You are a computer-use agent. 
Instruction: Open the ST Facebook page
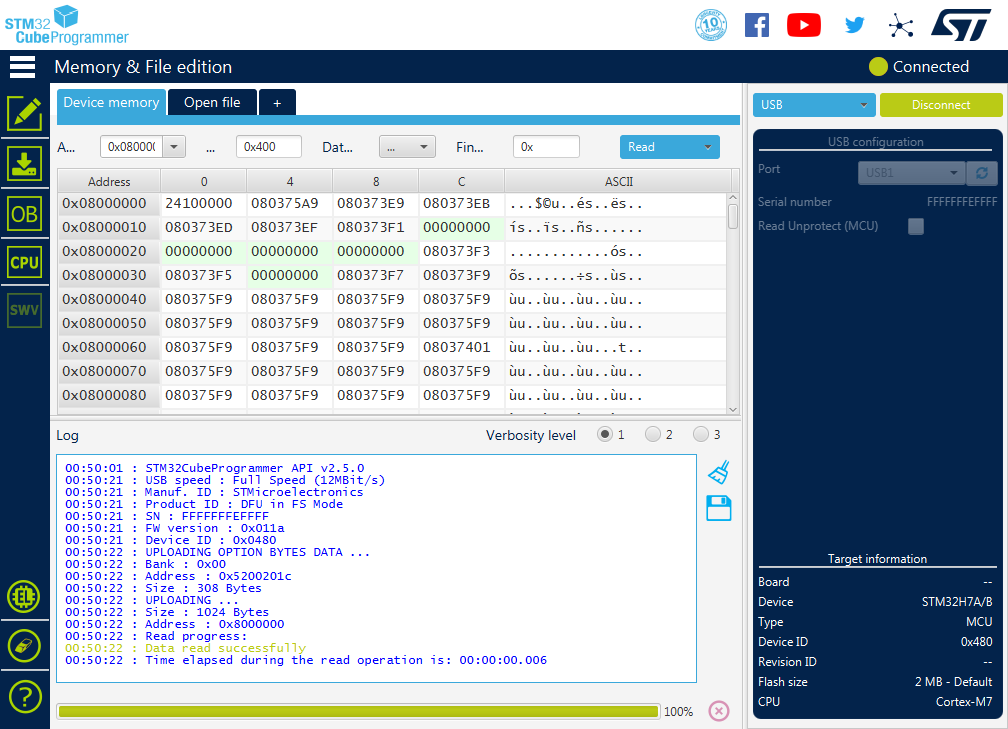pyautogui.click(x=757, y=25)
